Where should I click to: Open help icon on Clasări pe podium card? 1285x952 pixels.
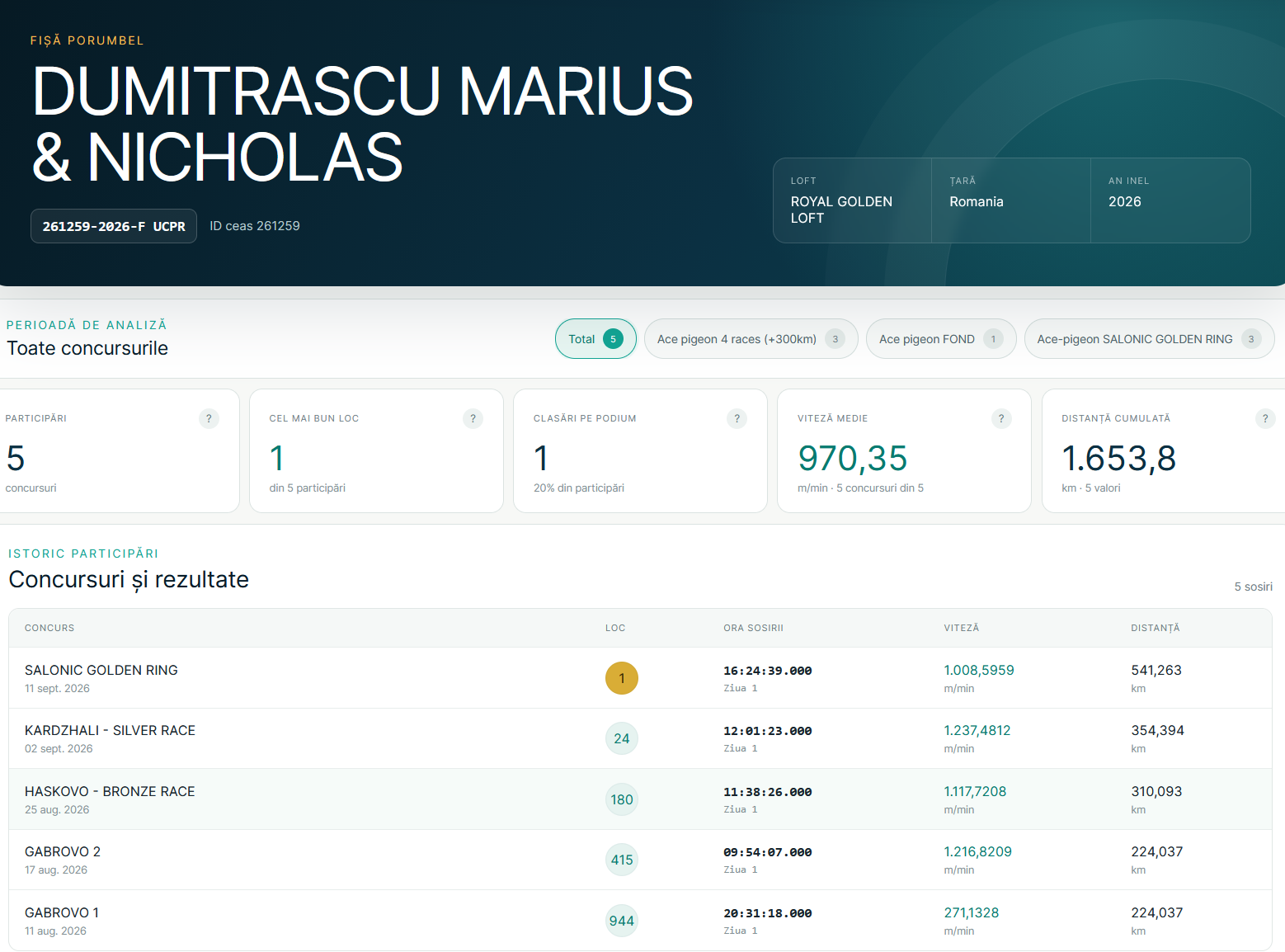point(737,418)
